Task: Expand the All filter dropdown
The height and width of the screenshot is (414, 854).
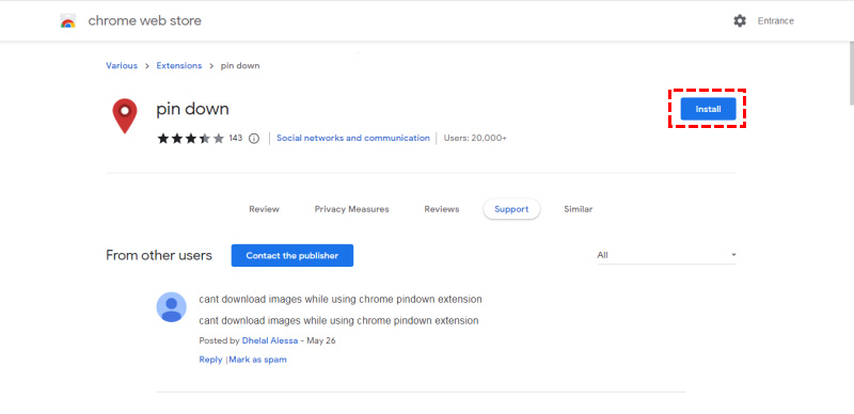Action: (x=666, y=255)
